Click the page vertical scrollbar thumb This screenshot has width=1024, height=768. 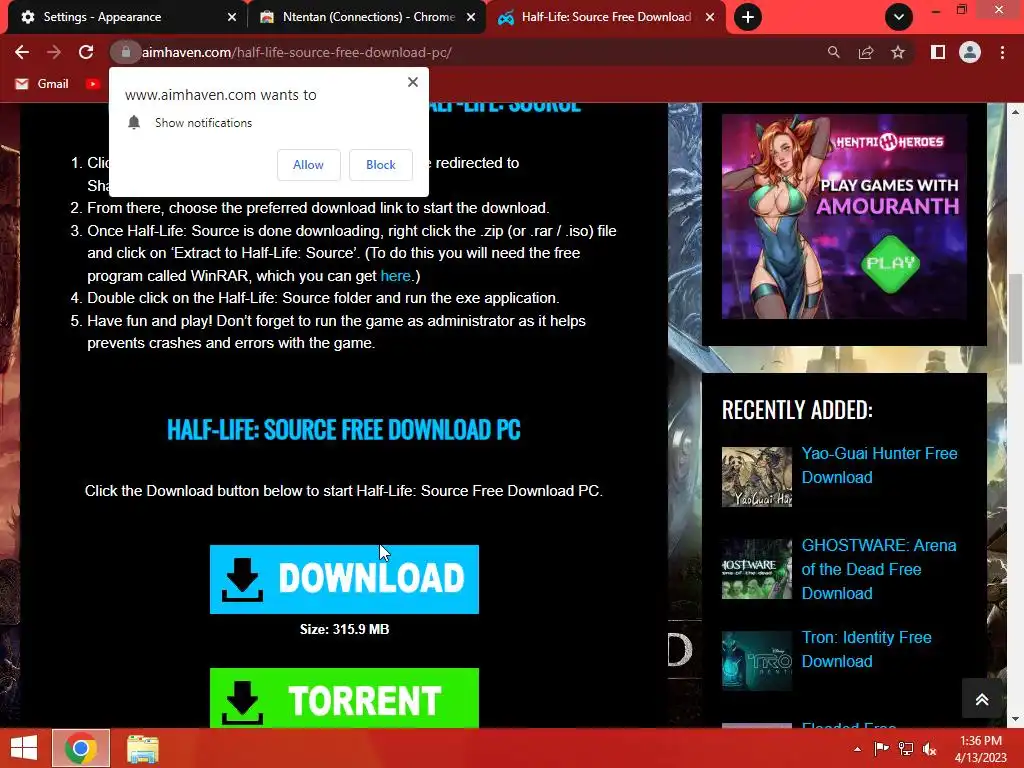click(1015, 319)
